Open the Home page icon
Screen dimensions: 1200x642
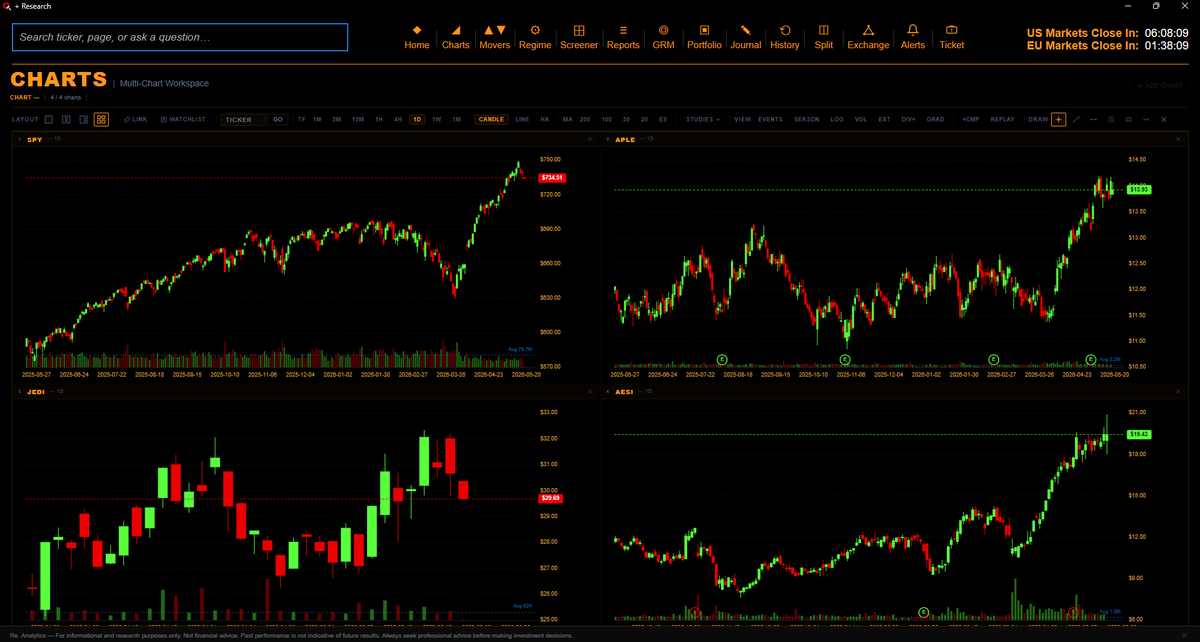[417, 37]
